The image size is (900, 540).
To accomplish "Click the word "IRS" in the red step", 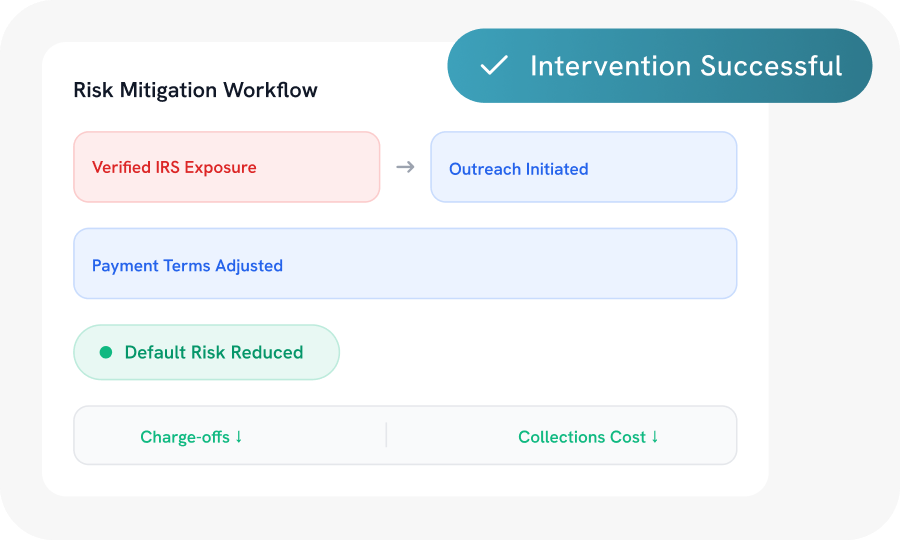I will coord(168,167).
